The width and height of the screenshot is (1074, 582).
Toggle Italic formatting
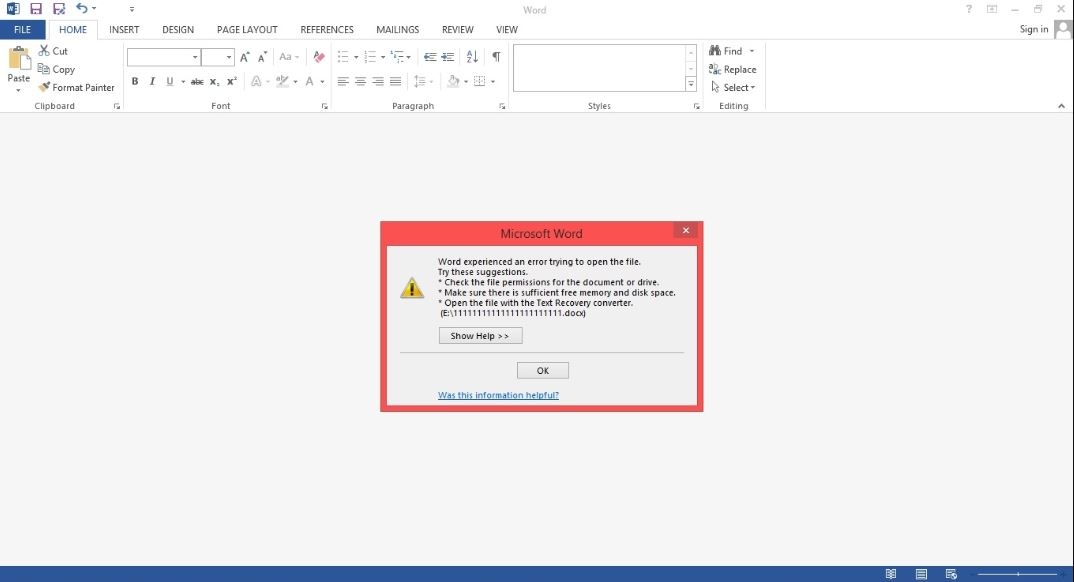tap(152, 81)
